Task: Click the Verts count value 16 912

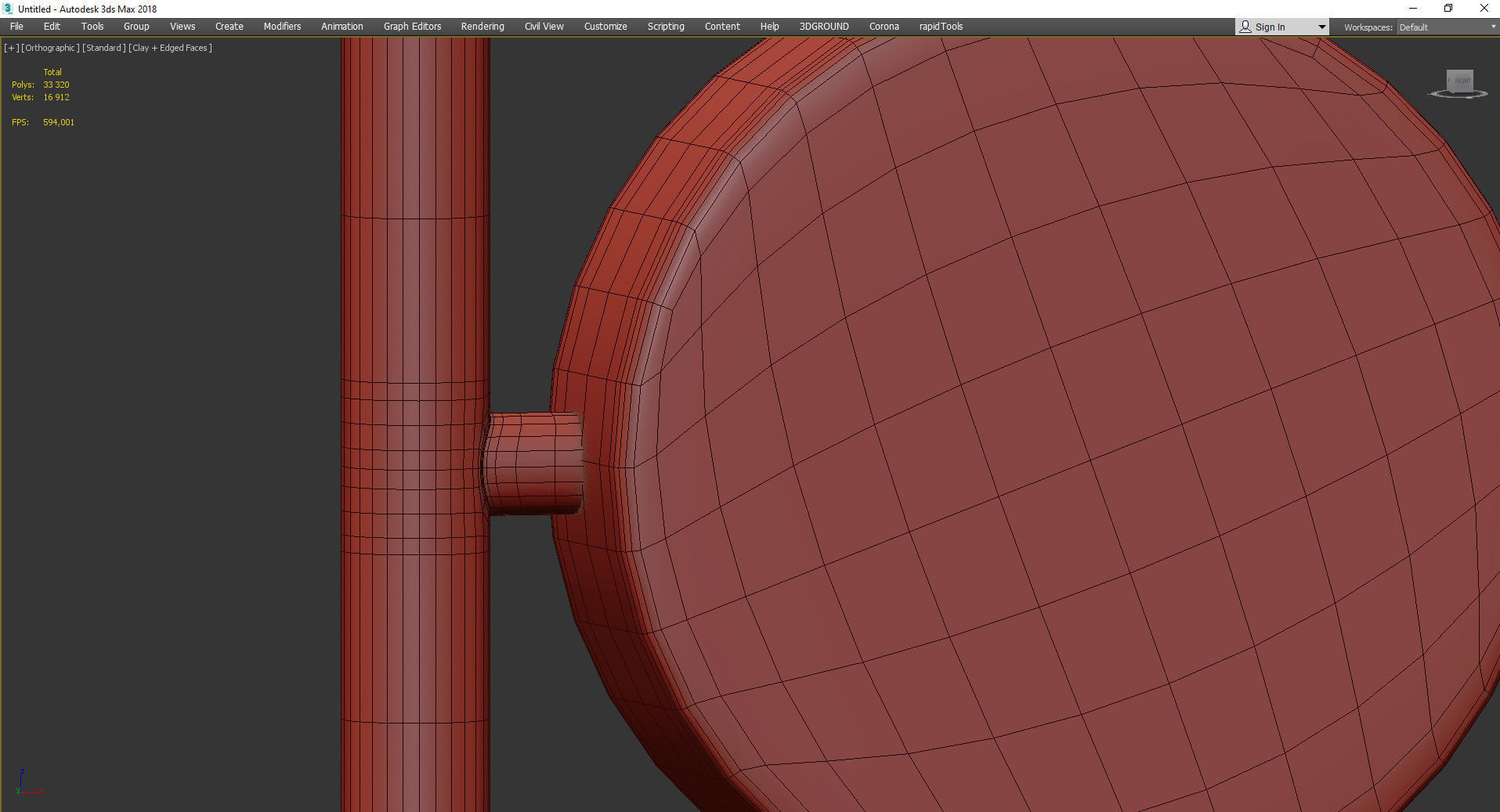Action: (56, 97)
